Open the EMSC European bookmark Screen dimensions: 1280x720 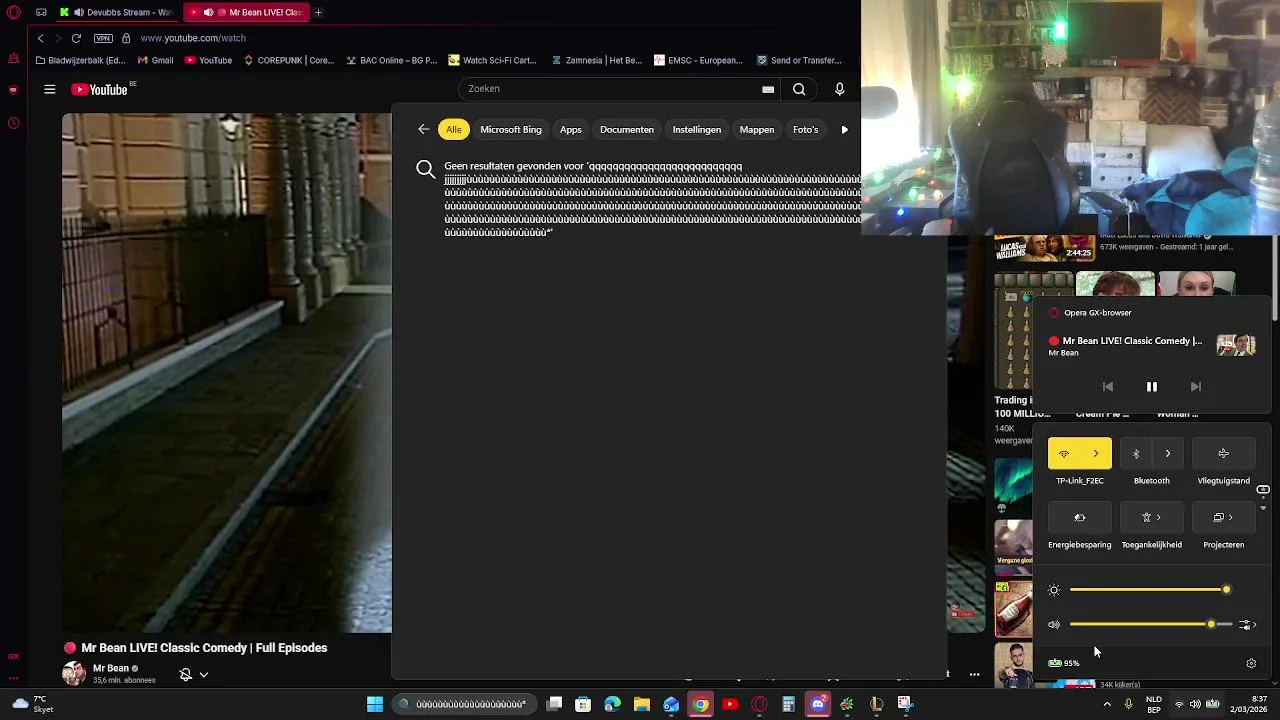point(698,60)
